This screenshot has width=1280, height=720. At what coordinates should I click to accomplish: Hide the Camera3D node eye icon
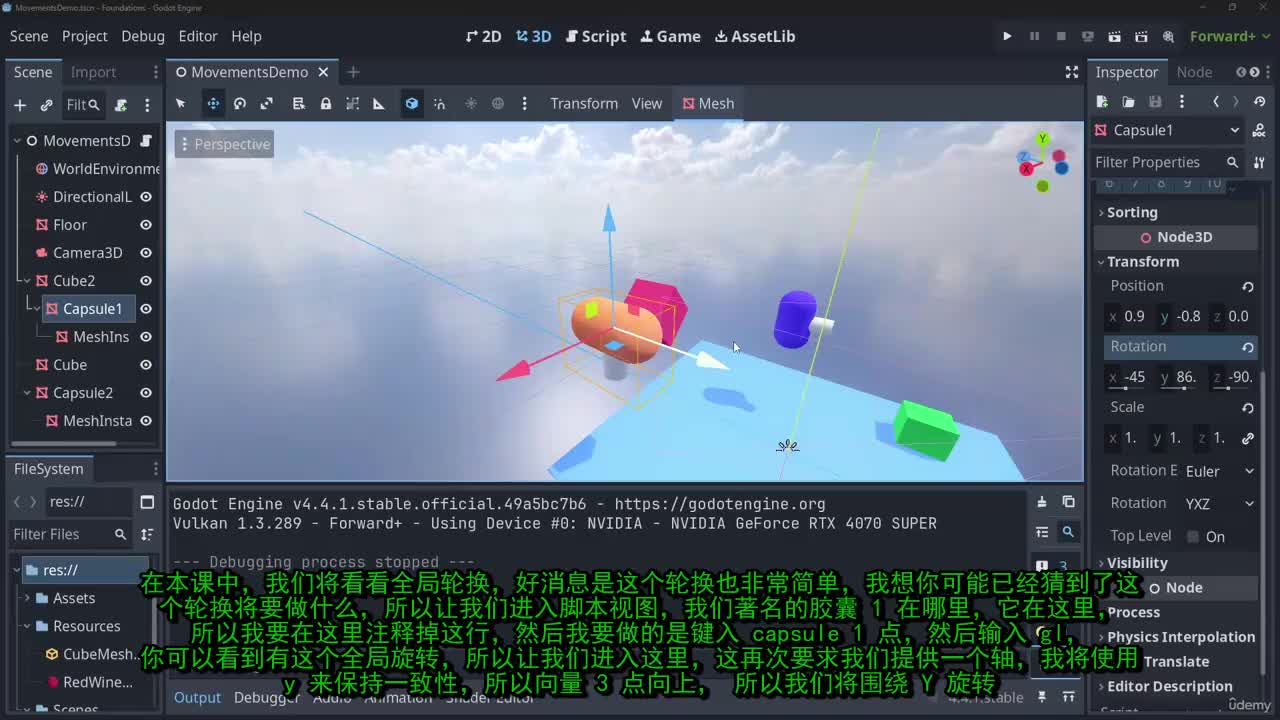146,253
